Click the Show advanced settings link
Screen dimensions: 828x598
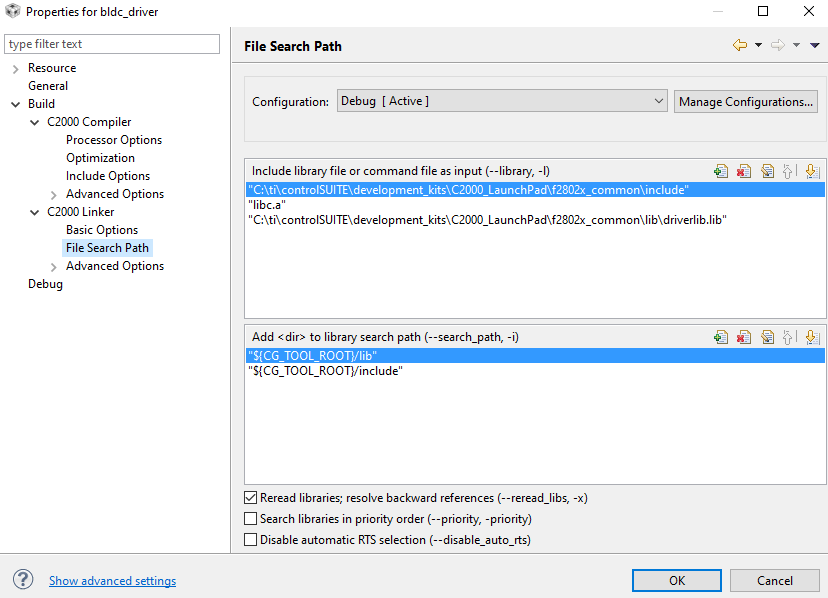point(112,581)
